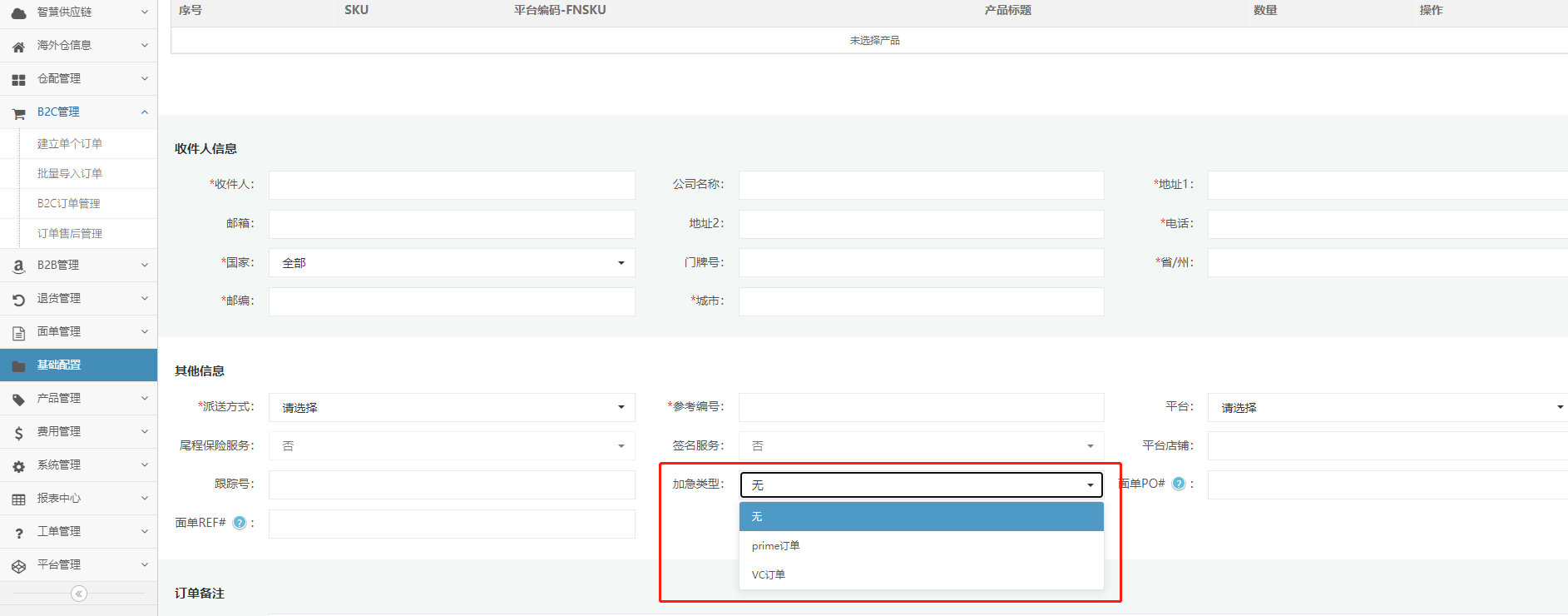This screenshot has height=616, width=1568.
Task: Click the dollar icon beside 费用管理
Action: pos(18,433)
